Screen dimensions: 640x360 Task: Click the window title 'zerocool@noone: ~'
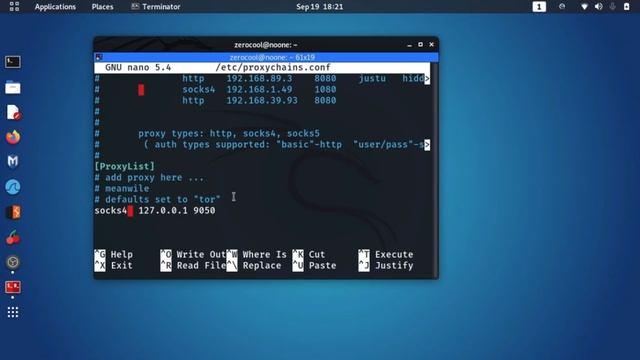coord(266,45)
